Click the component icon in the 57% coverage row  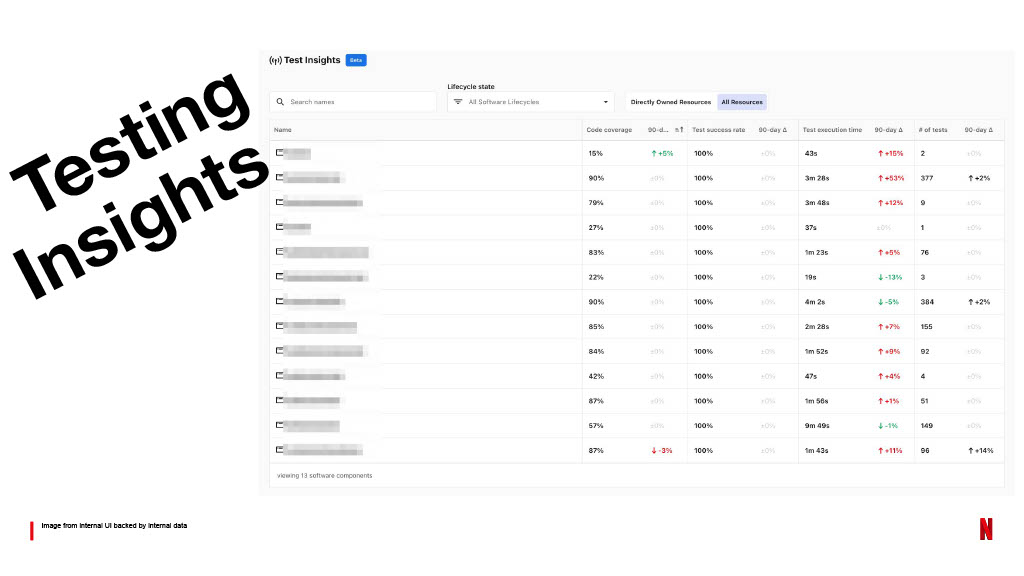pos(280,425)
